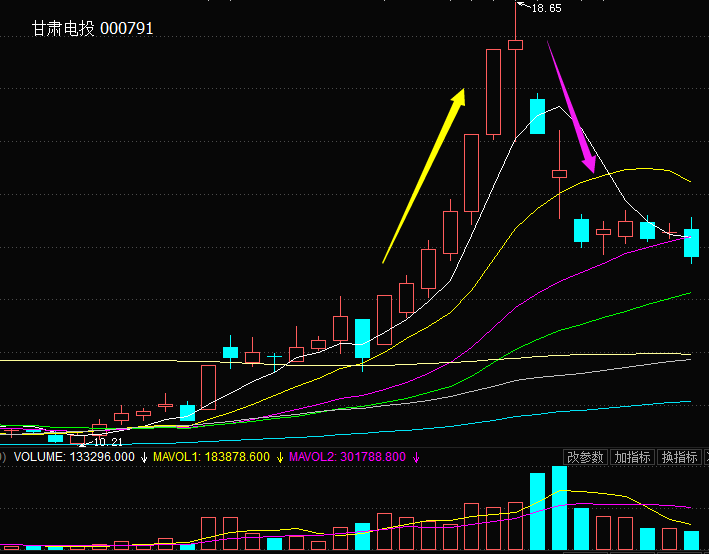Viewport: 709px width, 554px height.
Task: Click the 加指标 button
Action: click(x=632, y=457)
